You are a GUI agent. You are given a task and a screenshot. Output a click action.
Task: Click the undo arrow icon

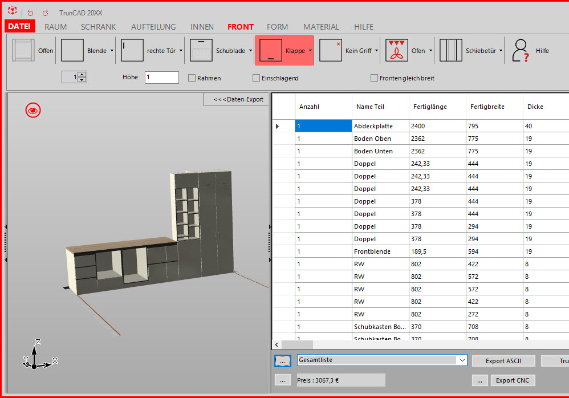pyautogui.click(x=30, y=13)
